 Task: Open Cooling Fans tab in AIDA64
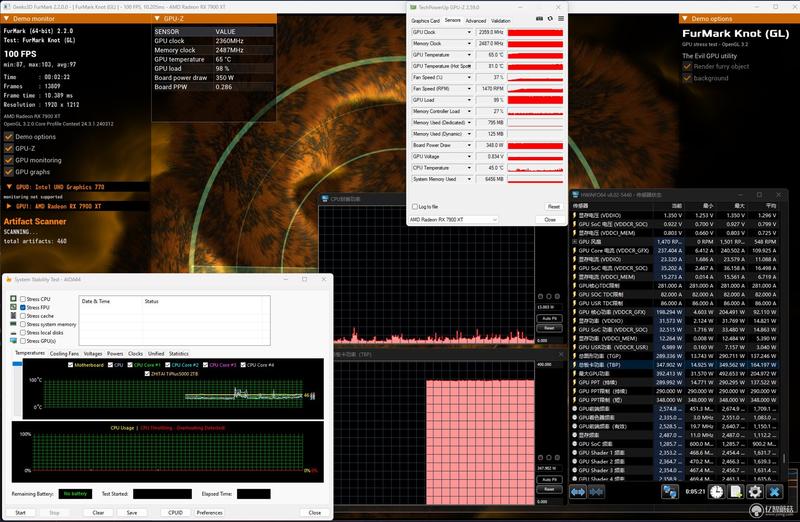coord(64,354)
